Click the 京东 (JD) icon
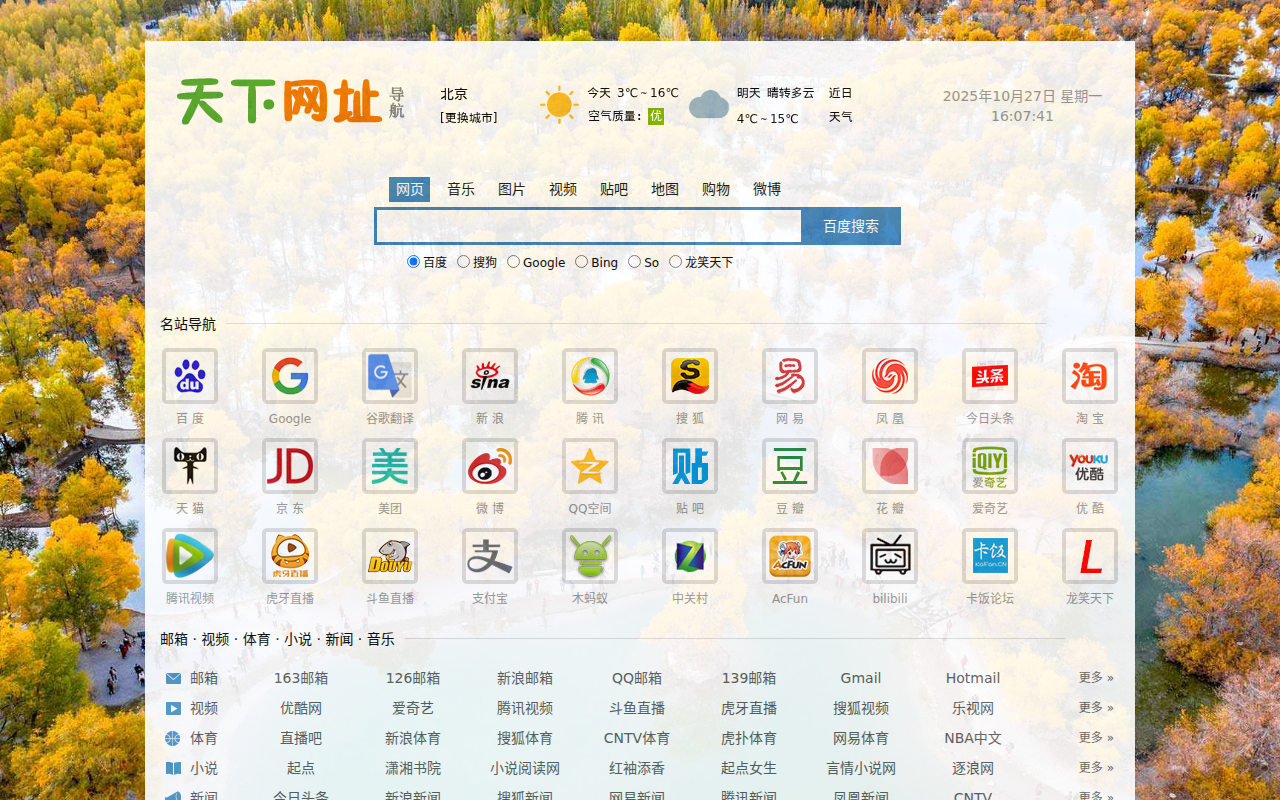Viewport: 1280px width, 800px height. click(x=289, y=467)
